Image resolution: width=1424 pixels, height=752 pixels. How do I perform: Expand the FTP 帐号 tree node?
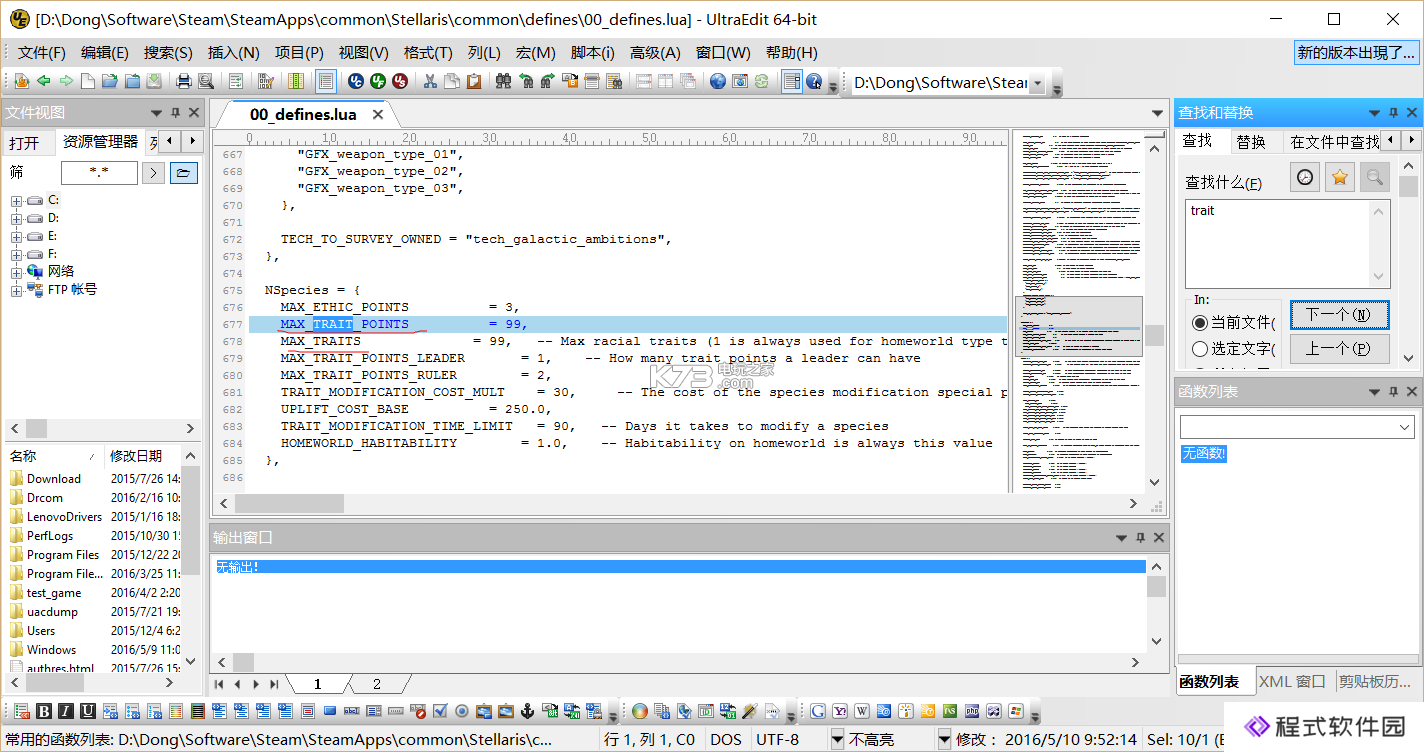pos(16,291)
